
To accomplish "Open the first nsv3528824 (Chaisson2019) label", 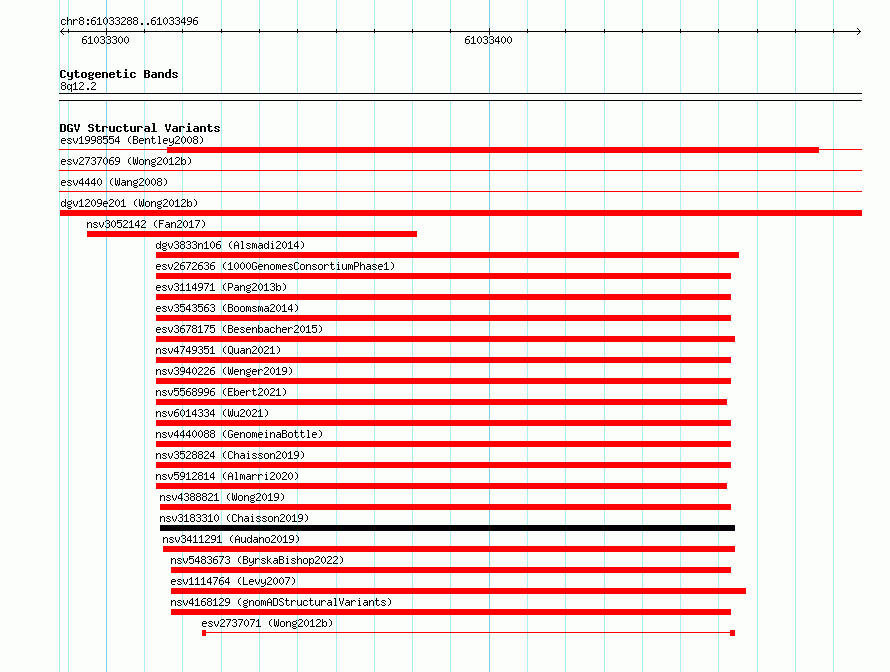I will (230, 455).
